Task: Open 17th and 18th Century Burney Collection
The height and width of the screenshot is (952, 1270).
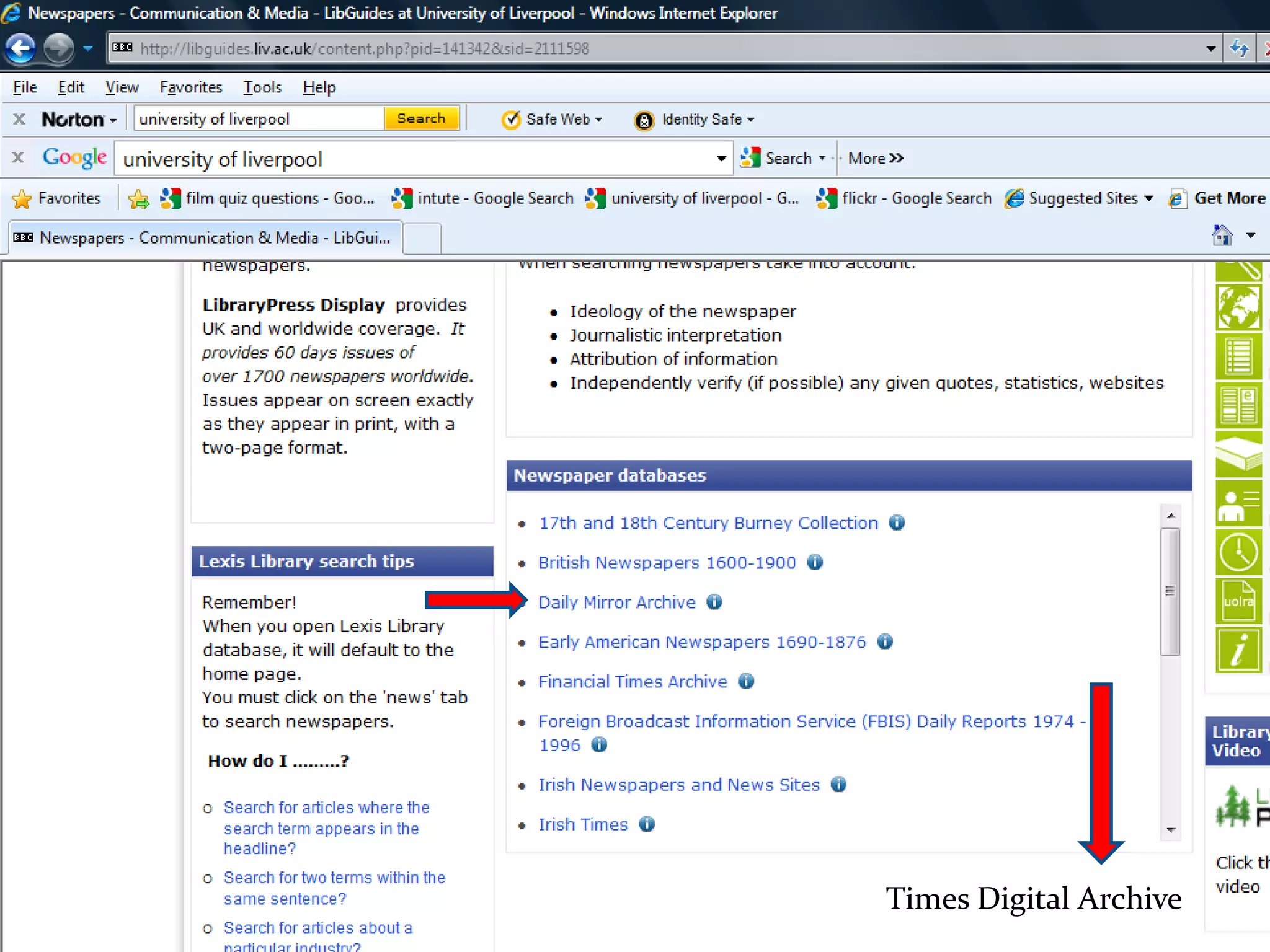Action: click(708, 523)
